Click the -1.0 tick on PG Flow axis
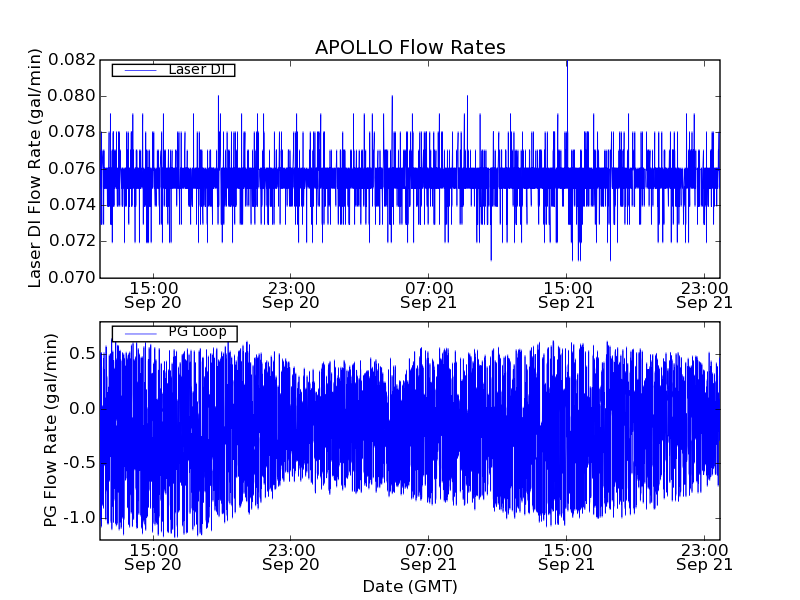 (x=80, y=518)
